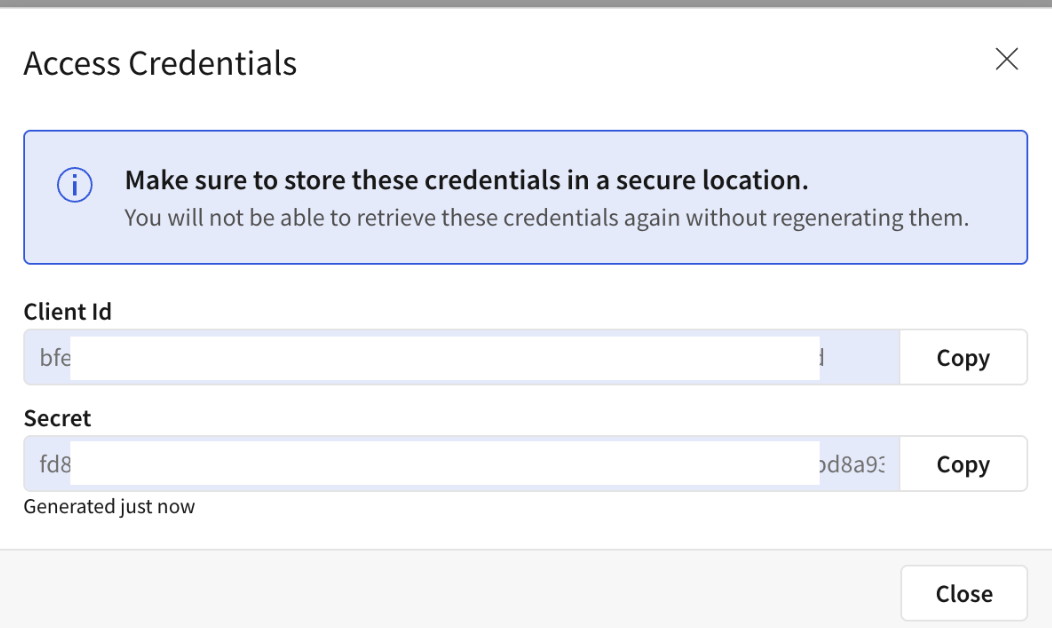Screen dimensions: 1052x628
Task: Copy the Secret value
Action: tap(963, 464)
